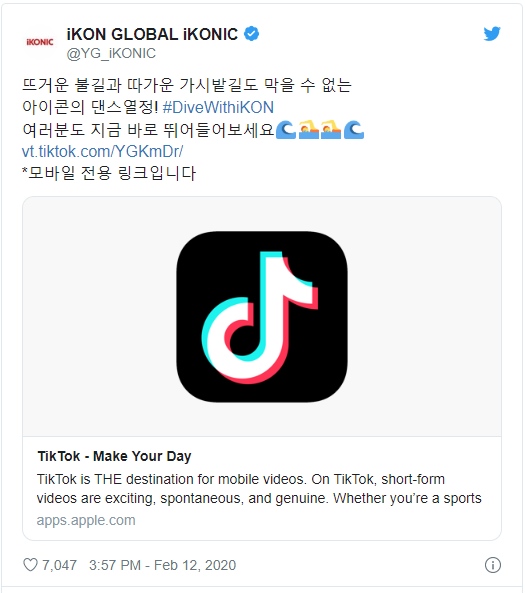Screen dimensions: 525x593
Task: Click the TikTok app logo image
Action: pyautogui.click(x=262, y=317)
